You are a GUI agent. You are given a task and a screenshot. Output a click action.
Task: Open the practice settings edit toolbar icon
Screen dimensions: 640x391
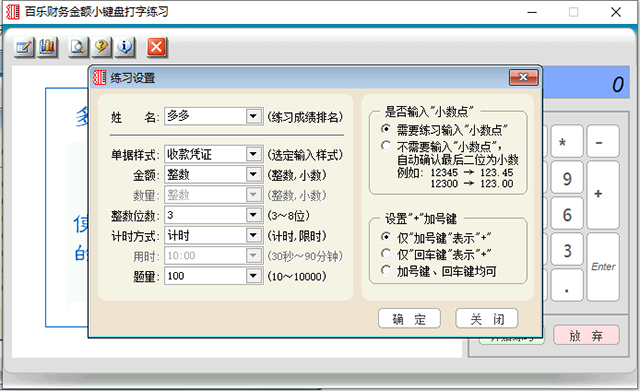(24, 47)
